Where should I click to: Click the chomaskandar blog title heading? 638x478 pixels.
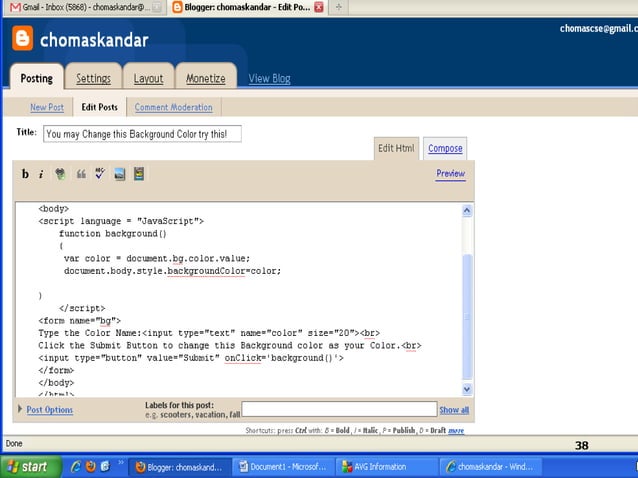pyautogui.click(x=94, y=40)
